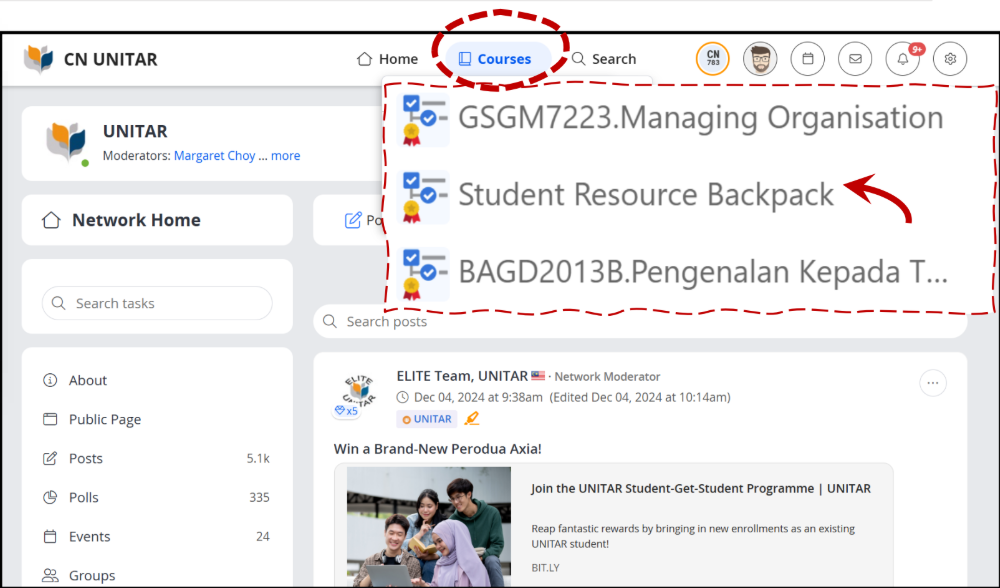Open the notifications bell icon
The image size is (1000, 588).
tap(902, 59)
